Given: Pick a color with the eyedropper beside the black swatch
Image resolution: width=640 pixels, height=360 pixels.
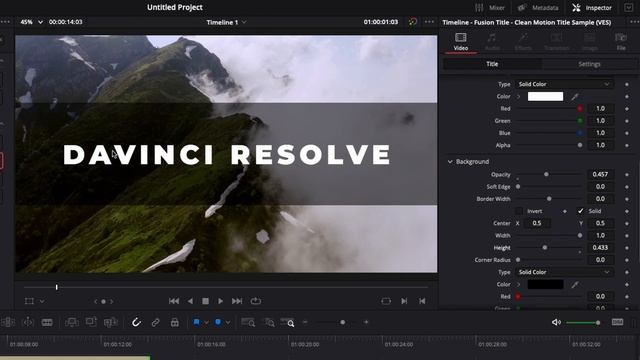Looking at the screenshot, I should pyautogui.click(x=575, y=284).
